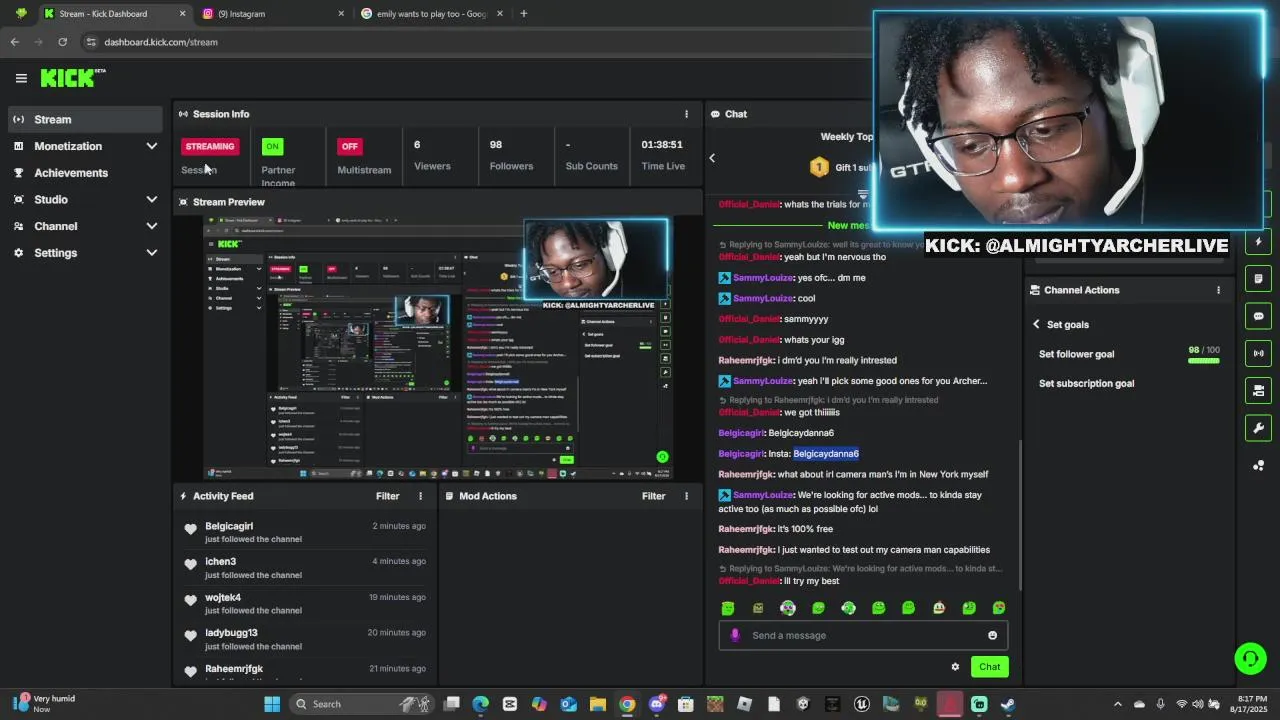This screenshot has width=1280, height=720.
Task: Click the Send a message field
Action: point(863,635)
